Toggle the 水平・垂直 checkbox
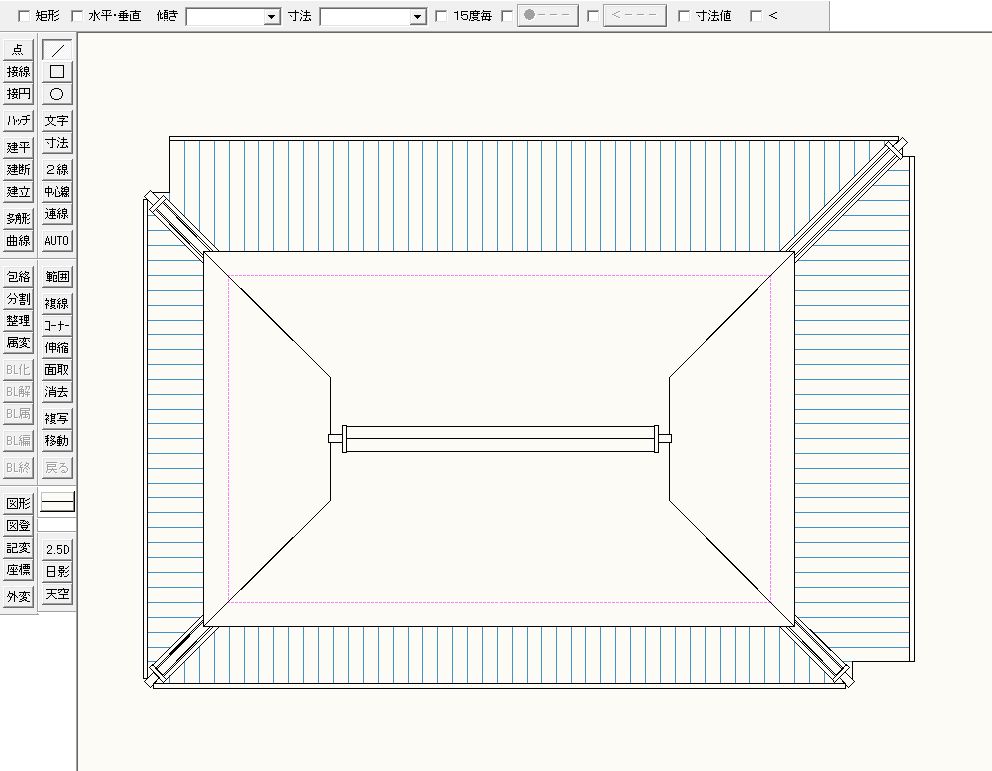 point(77,16)
